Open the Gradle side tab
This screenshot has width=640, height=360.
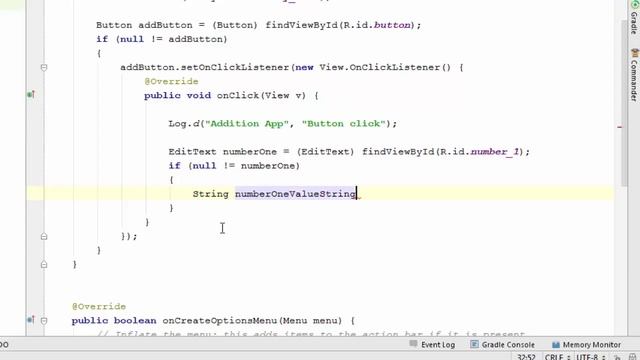(x=634, y=18)
